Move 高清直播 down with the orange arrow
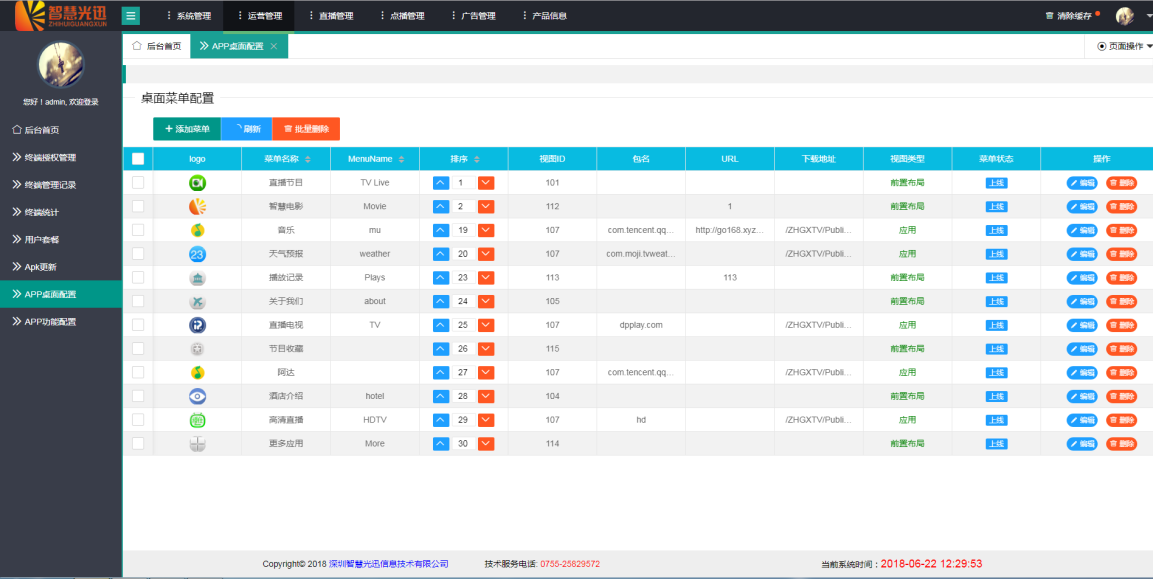 486,420
